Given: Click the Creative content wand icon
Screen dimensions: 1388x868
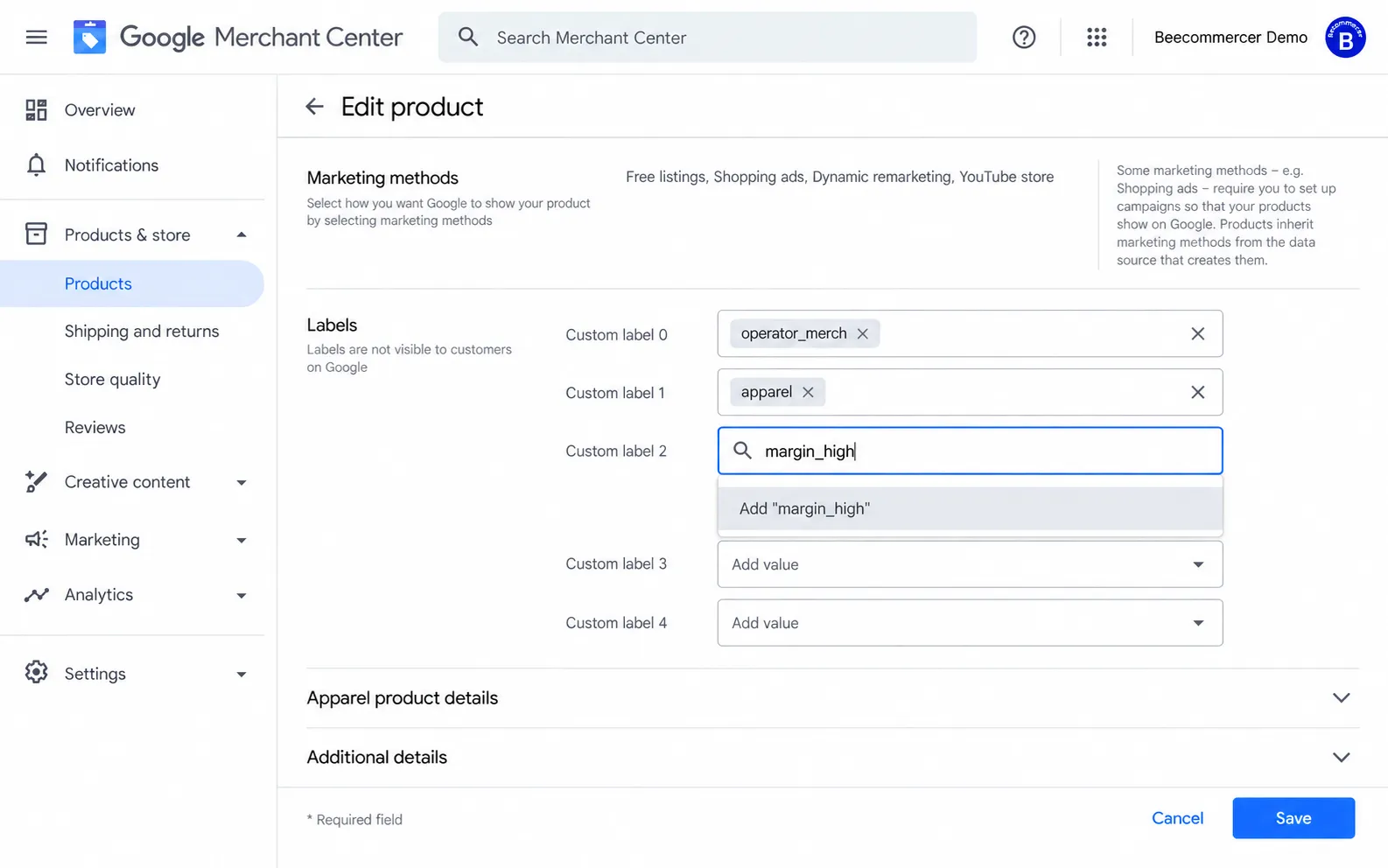Looking at the screenshot, I should pos(36,481).
